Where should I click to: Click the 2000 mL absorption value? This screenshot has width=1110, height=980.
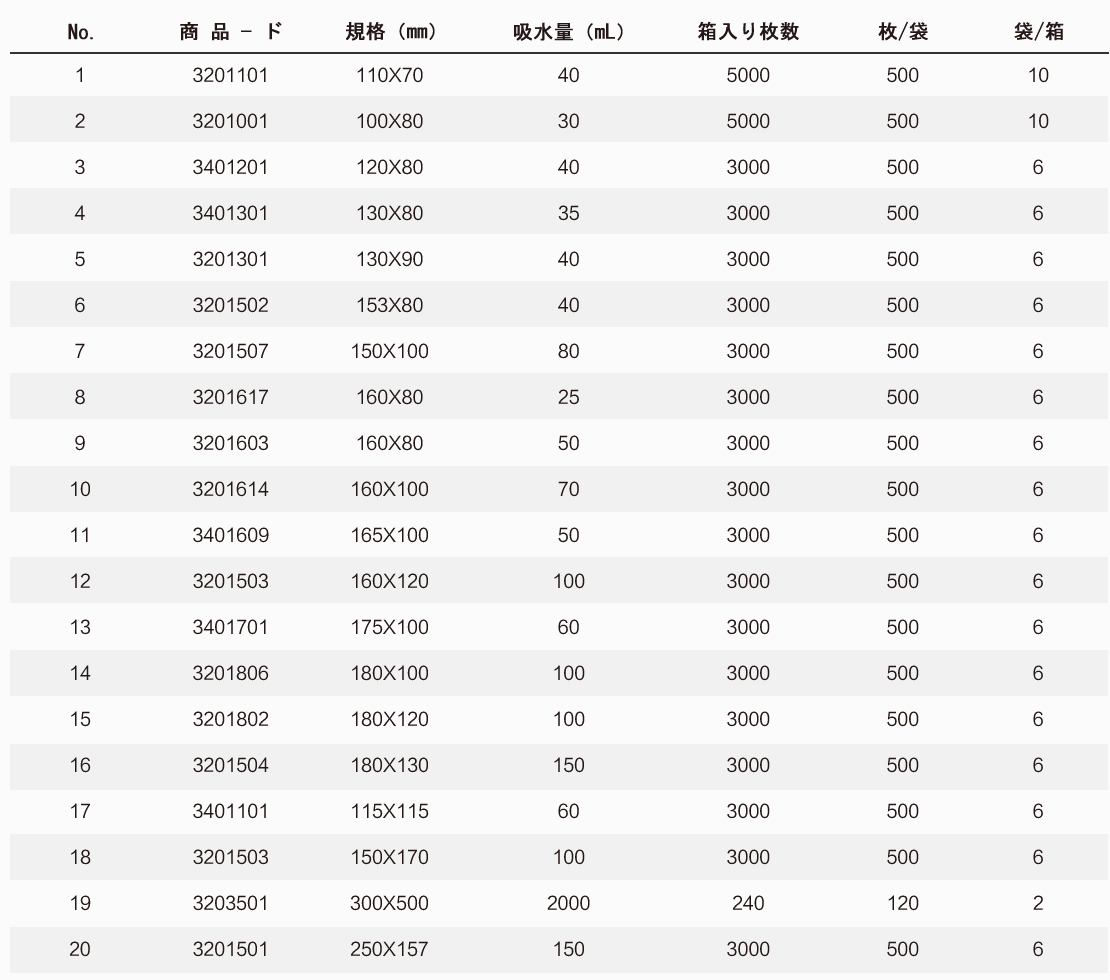(568, 903)
